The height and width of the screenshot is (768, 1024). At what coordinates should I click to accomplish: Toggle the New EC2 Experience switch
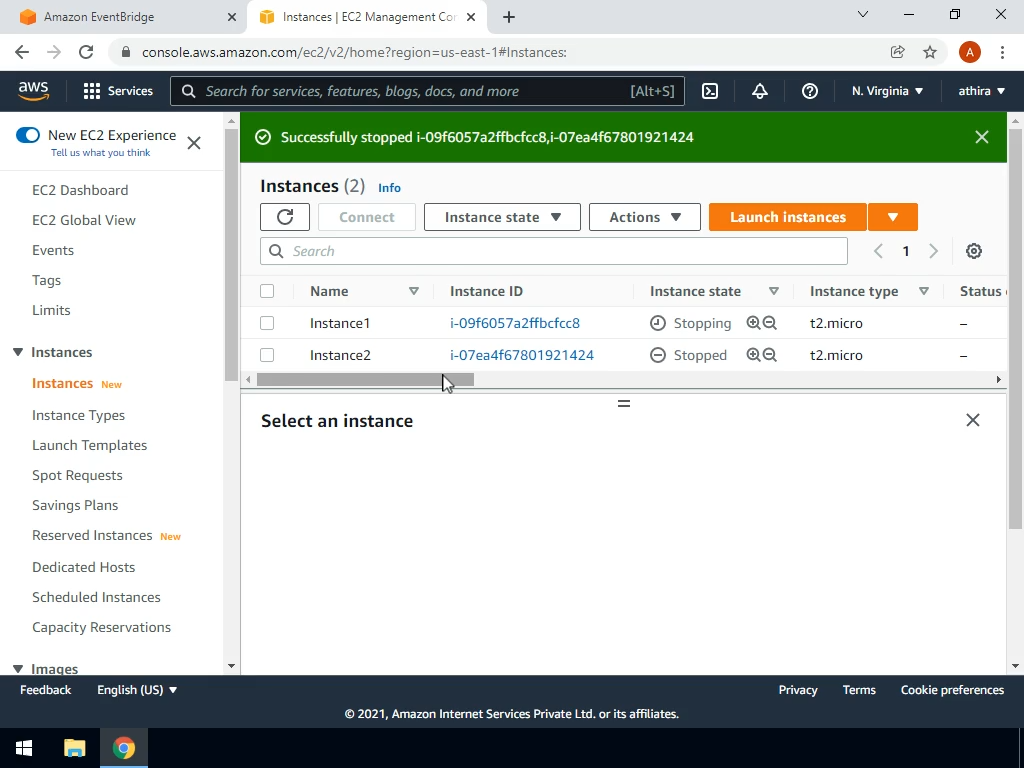(28, 135)
